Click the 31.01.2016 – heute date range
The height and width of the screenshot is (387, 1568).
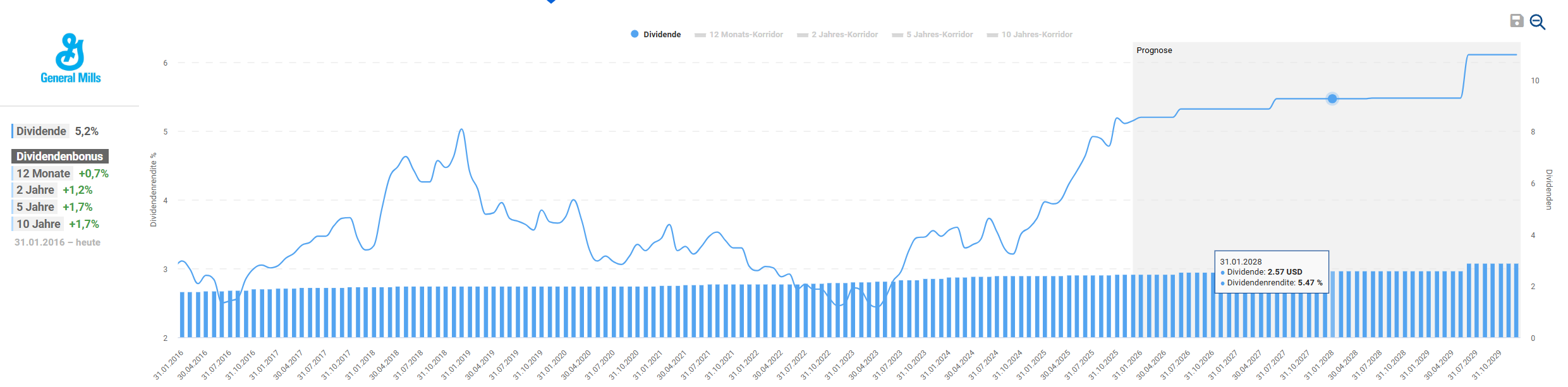pyautogui.click(x=58, y=242)
